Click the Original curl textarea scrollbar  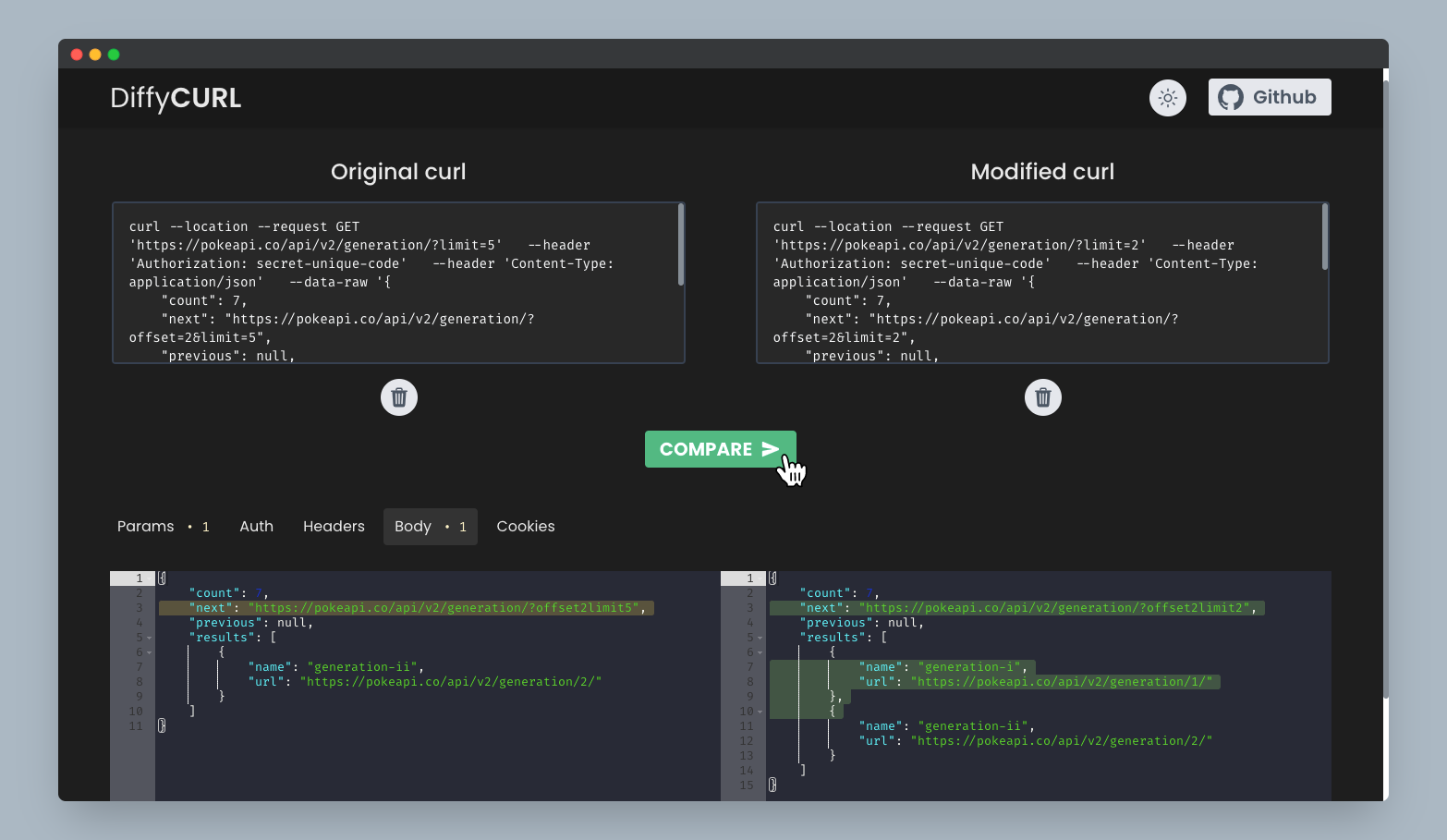pos(681,245)
